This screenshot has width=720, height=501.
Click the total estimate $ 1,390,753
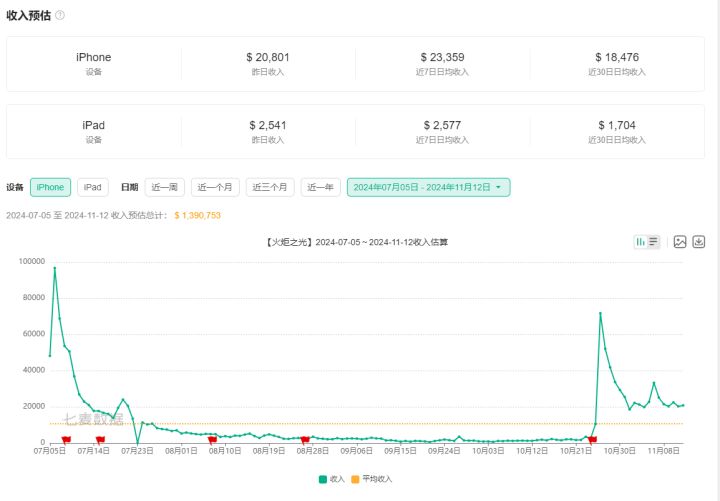(197, 215)
